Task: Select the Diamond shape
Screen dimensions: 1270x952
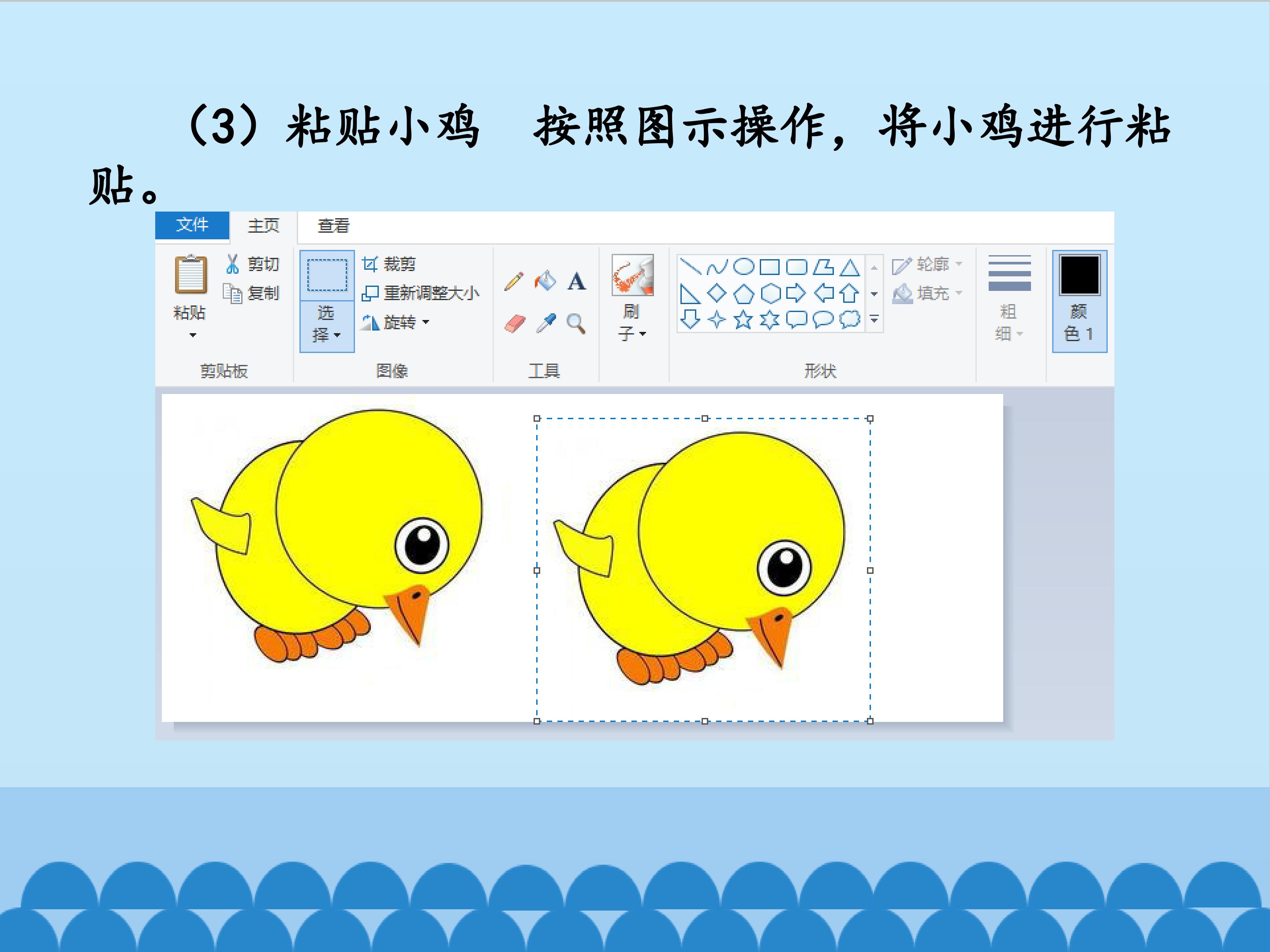Action: (717, 293)
